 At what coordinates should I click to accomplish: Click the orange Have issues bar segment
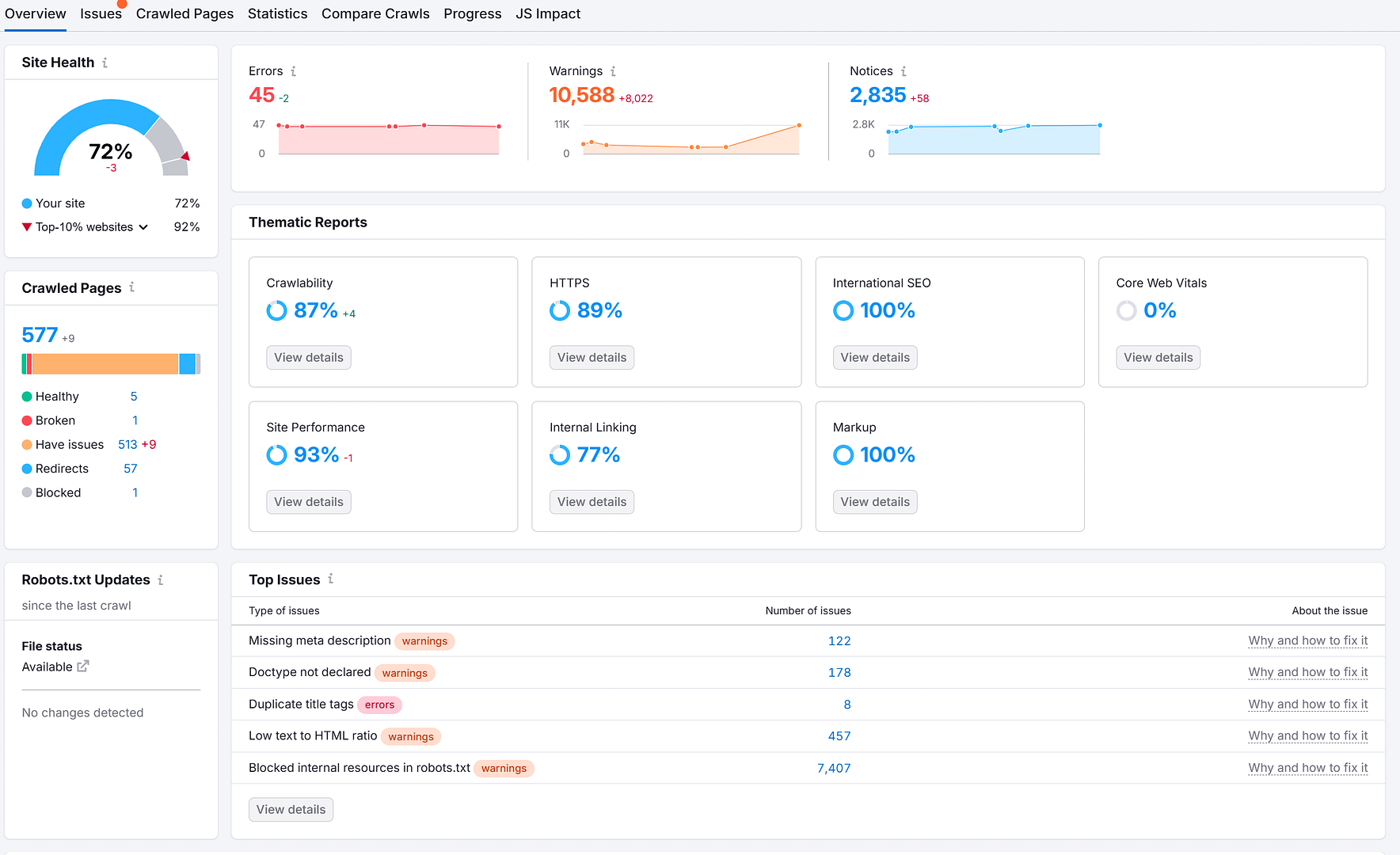point(105,364)
